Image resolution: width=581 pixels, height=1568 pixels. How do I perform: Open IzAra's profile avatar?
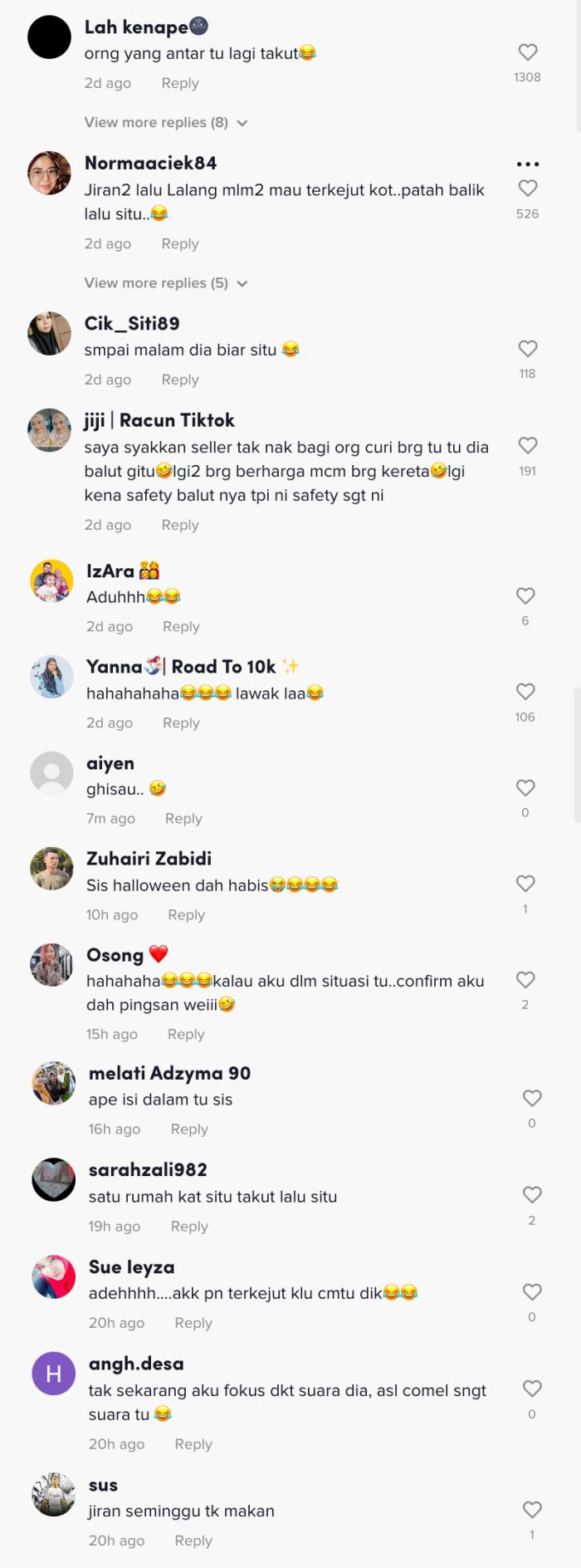coord(51,581)
